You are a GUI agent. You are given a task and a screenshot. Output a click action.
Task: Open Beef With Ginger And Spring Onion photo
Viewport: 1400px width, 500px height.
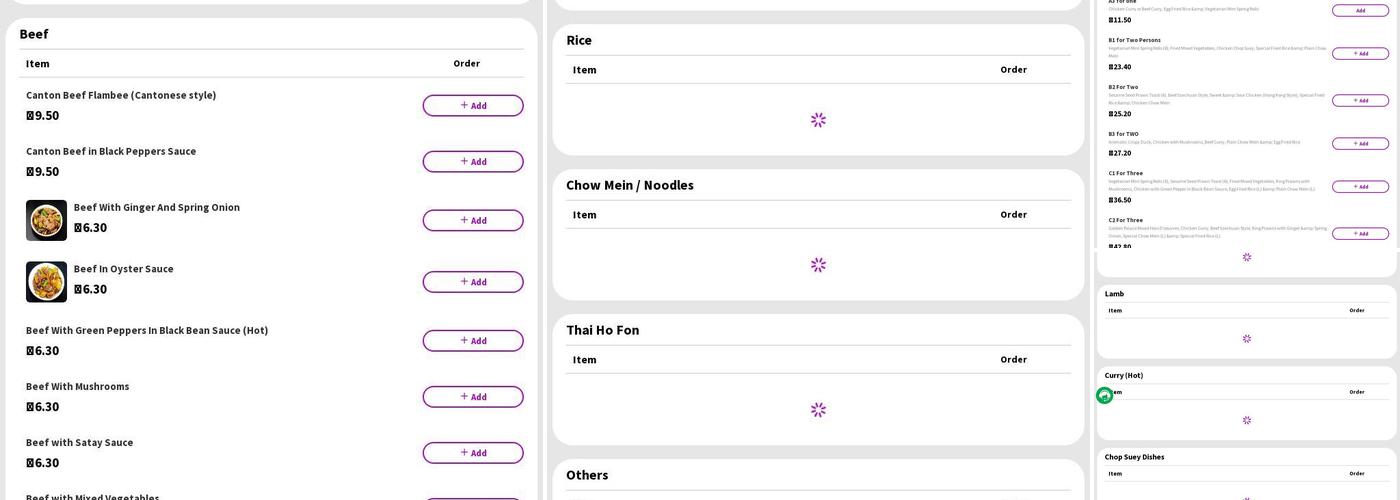point(46,220)
